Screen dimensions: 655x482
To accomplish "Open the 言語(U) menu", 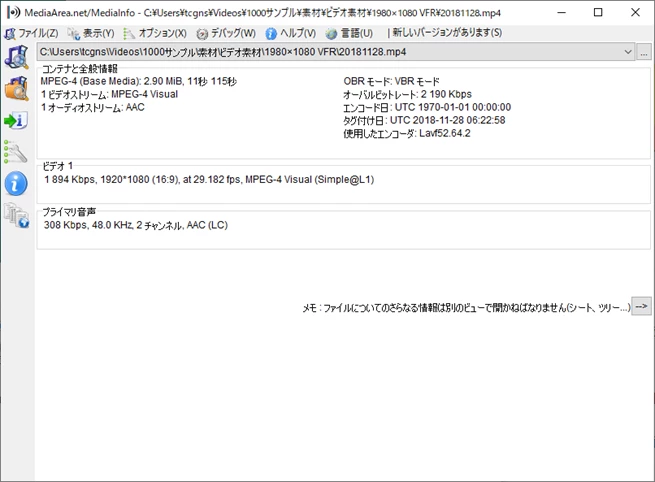I will click(350, 33).
